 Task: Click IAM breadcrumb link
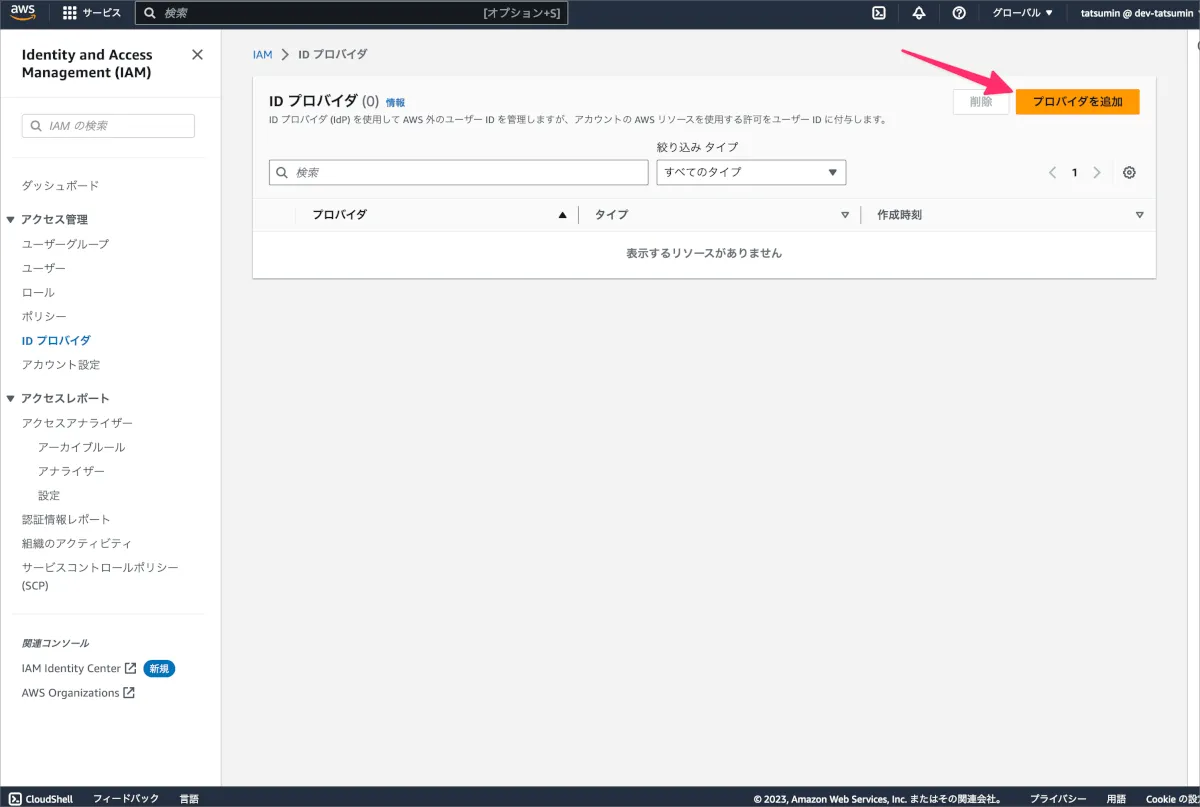(262, 54)
